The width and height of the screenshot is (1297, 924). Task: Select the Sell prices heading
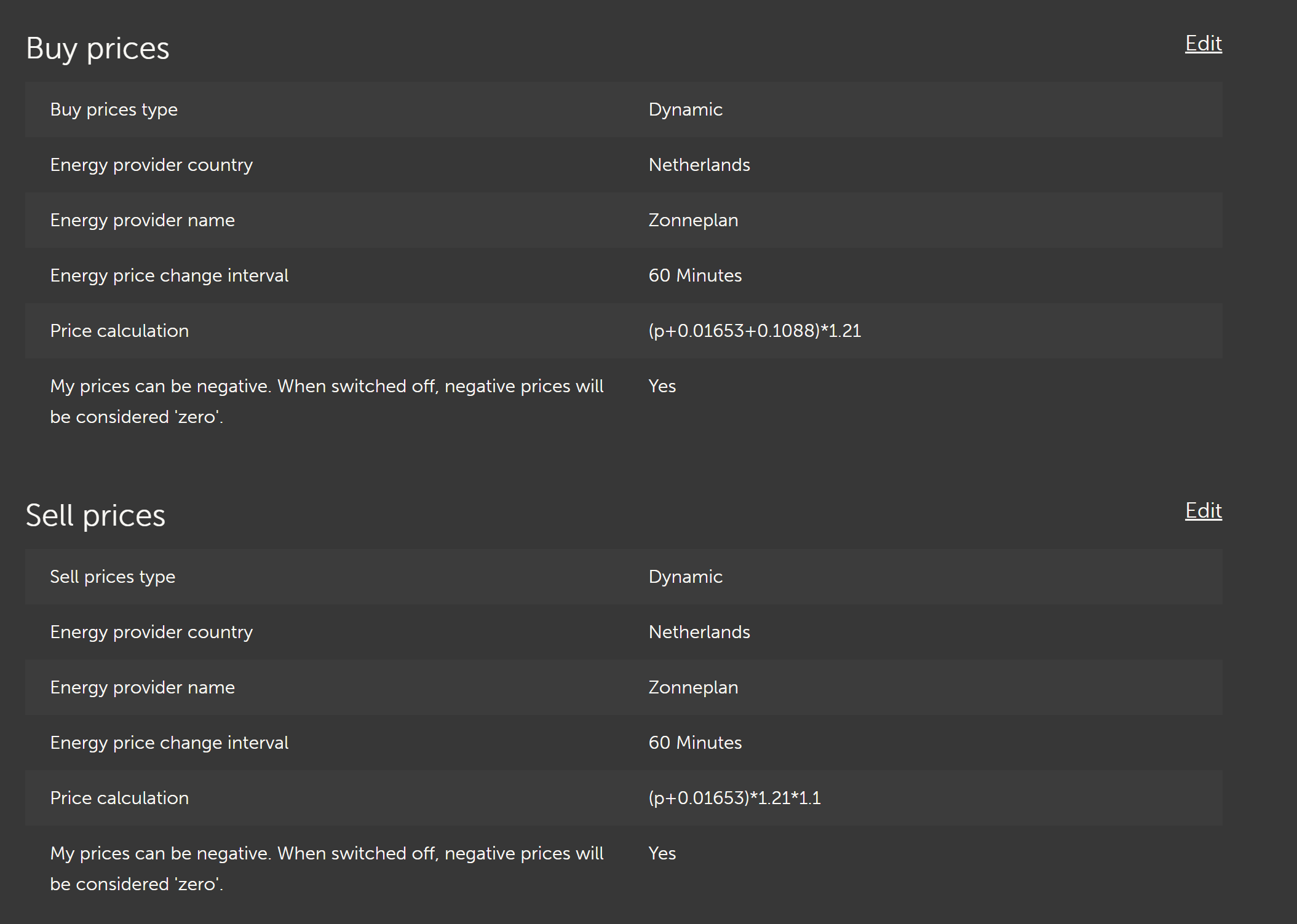point(95,516)
